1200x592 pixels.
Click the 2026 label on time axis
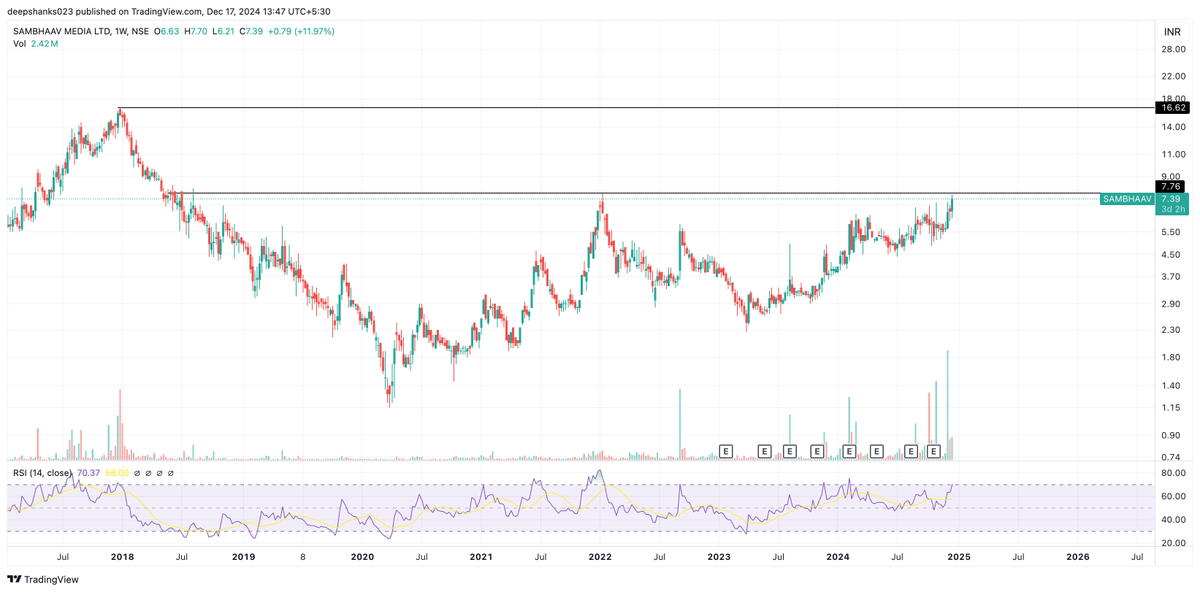click(x=1077, y=556)
